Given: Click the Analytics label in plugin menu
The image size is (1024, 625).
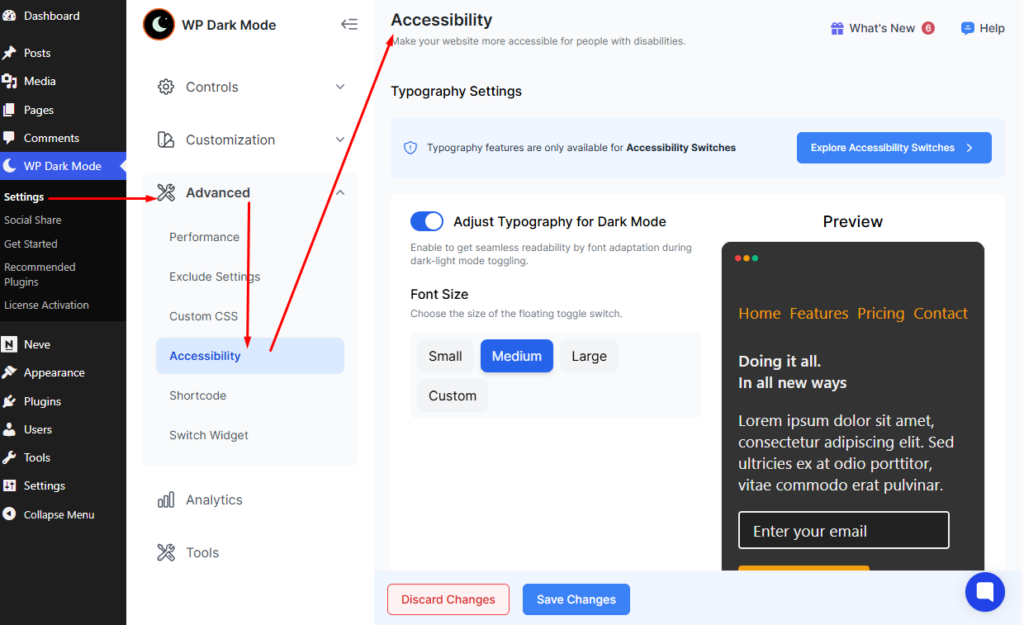Looking at the screenshot, I should pos(214,500).
